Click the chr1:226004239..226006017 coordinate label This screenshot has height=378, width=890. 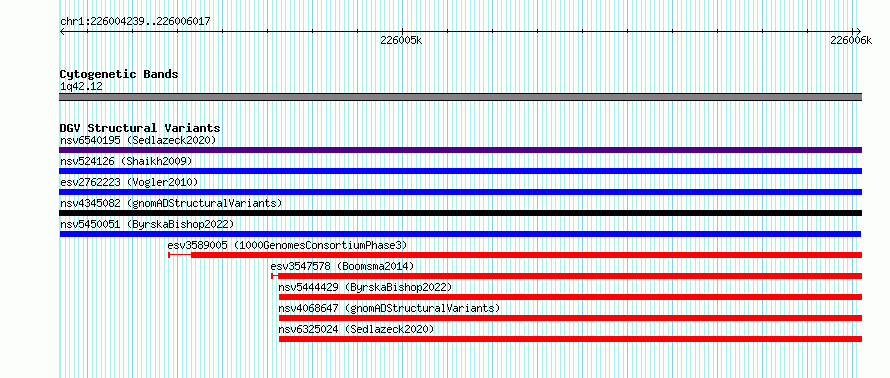tap(135, 22)
